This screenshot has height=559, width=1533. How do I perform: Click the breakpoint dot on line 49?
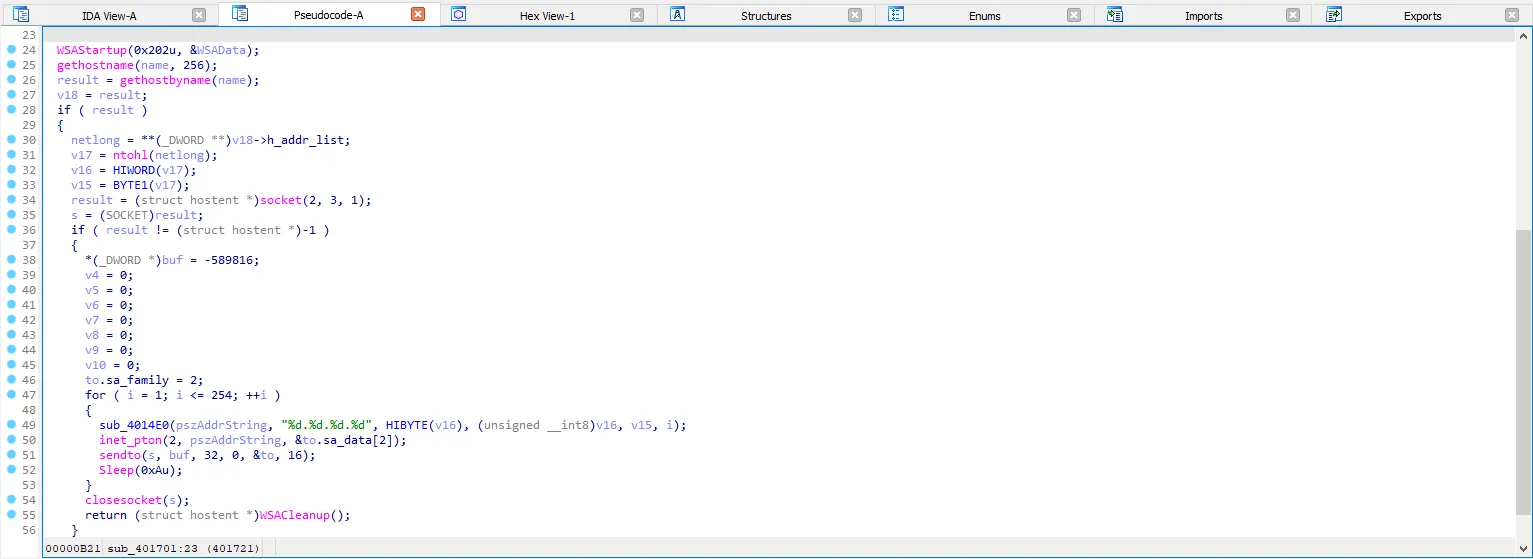[x=11, y=424]
